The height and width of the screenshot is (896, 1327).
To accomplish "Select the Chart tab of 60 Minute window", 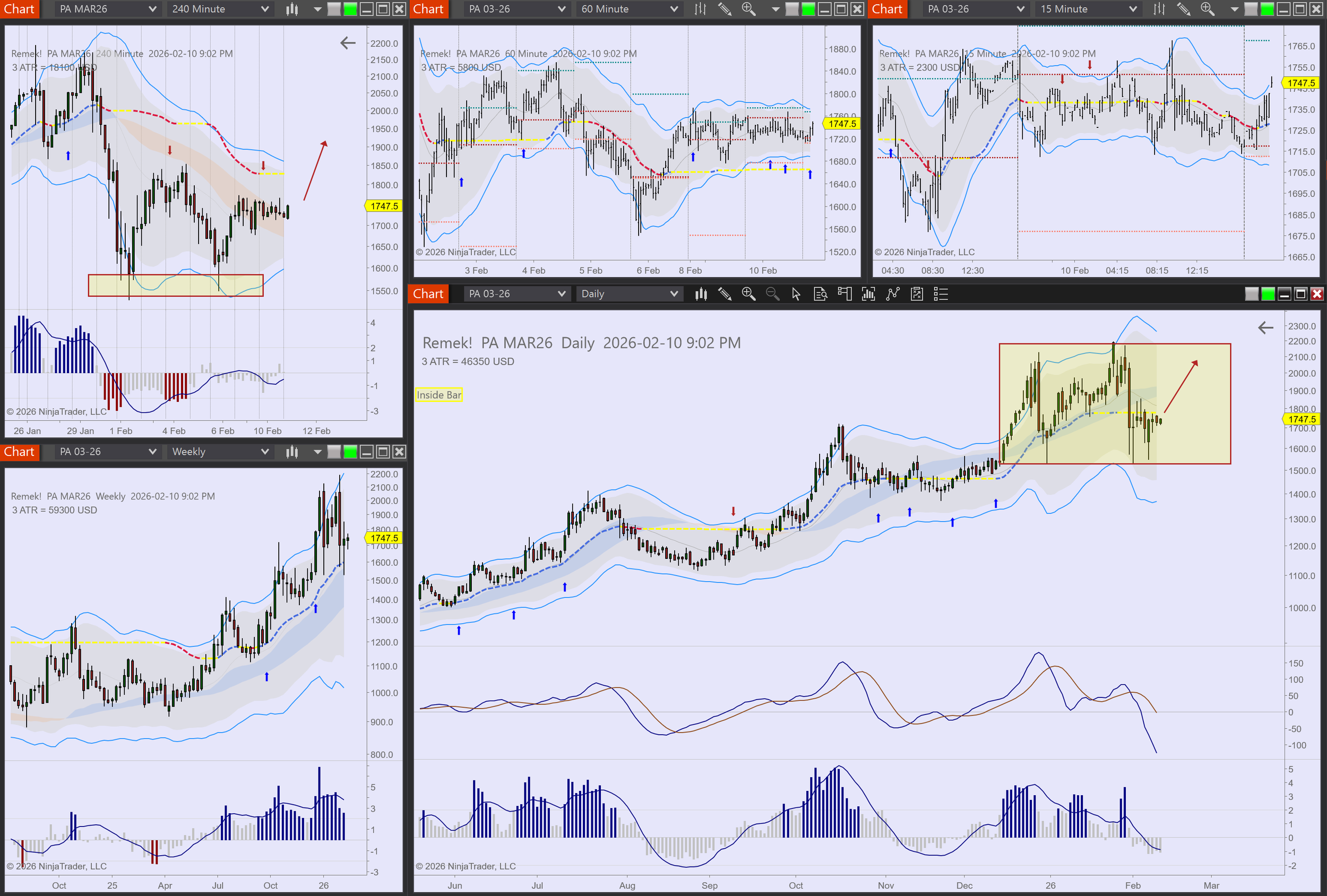I will [428, 9].
